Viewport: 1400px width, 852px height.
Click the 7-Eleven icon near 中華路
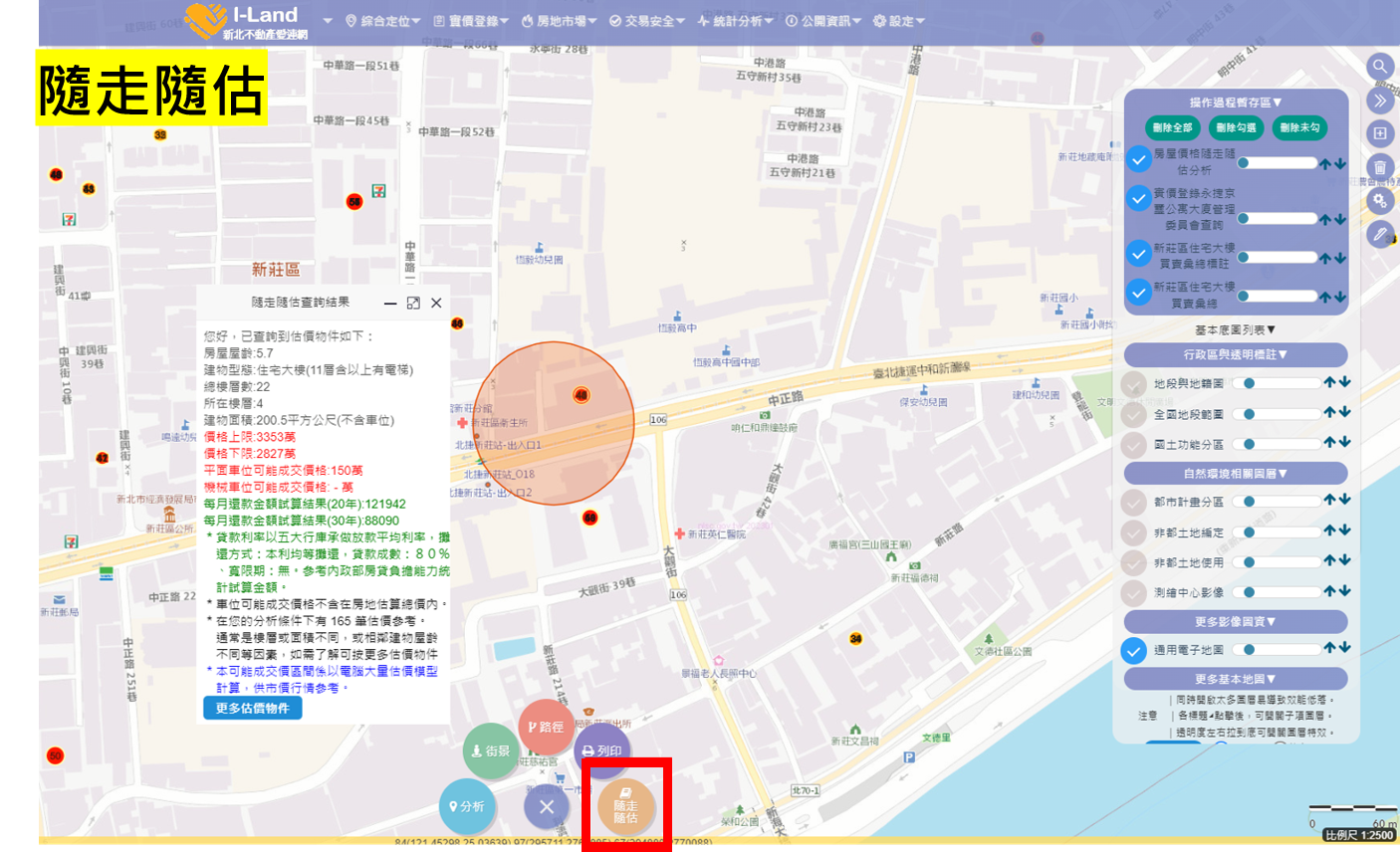378,191
